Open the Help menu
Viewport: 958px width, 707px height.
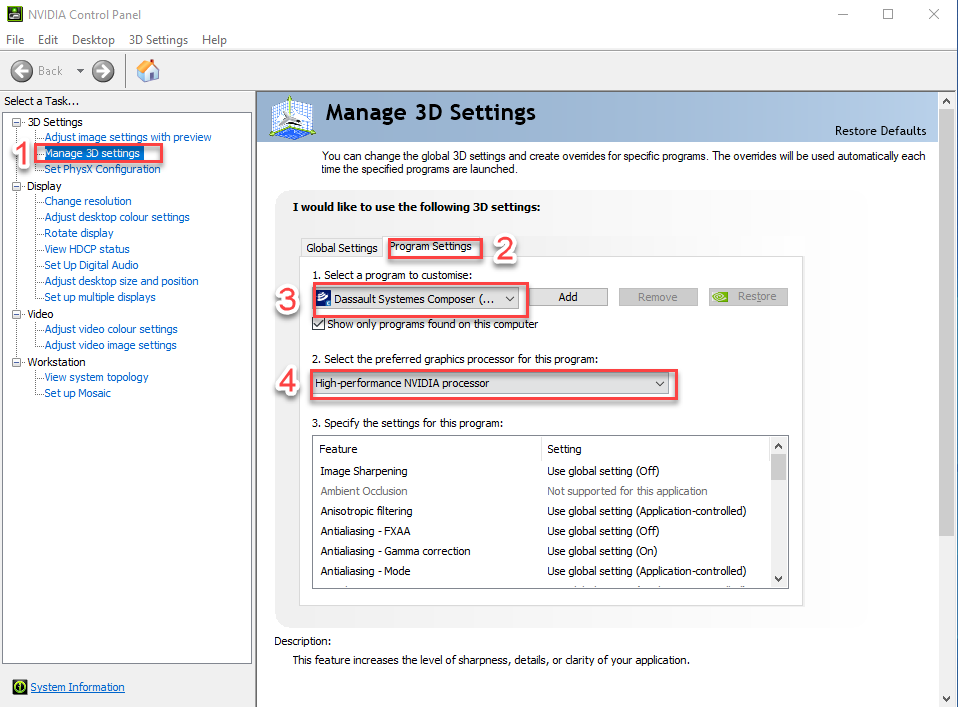click(214, 40)
